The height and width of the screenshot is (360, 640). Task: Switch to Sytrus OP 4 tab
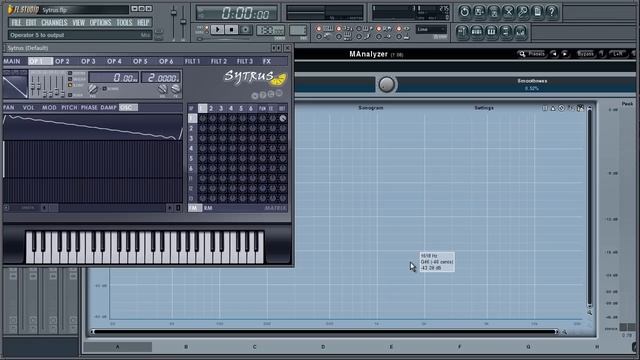point(114,61)
